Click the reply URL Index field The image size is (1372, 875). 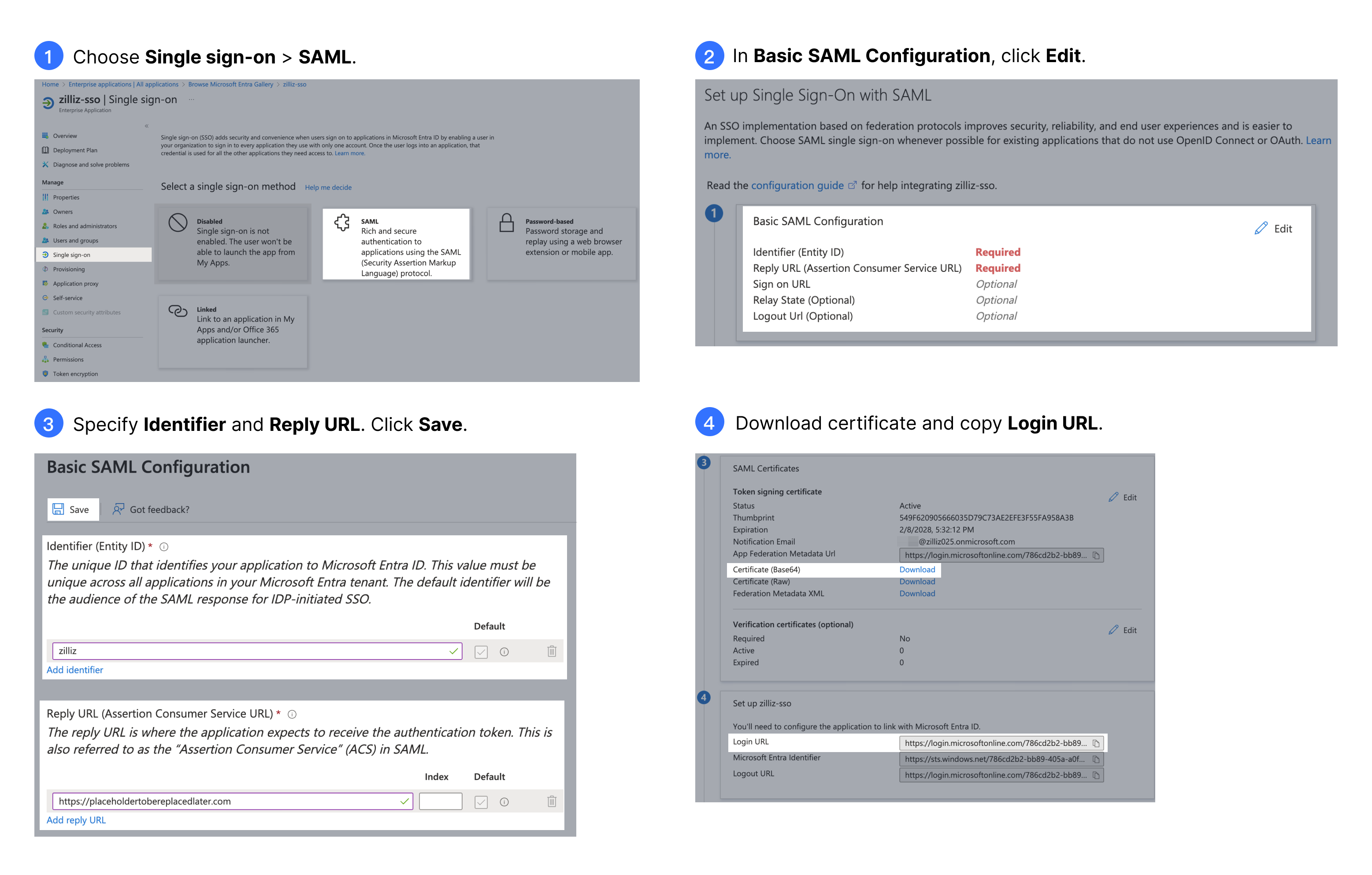pos(441,801)
